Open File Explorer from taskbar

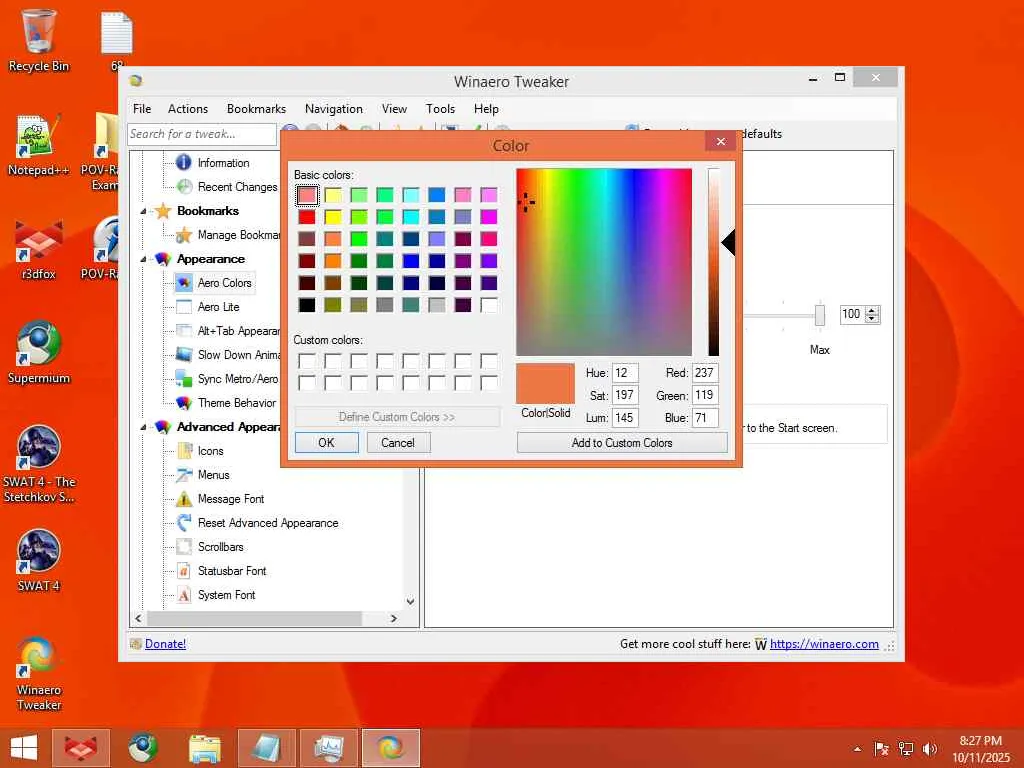(x=205, y=748)
